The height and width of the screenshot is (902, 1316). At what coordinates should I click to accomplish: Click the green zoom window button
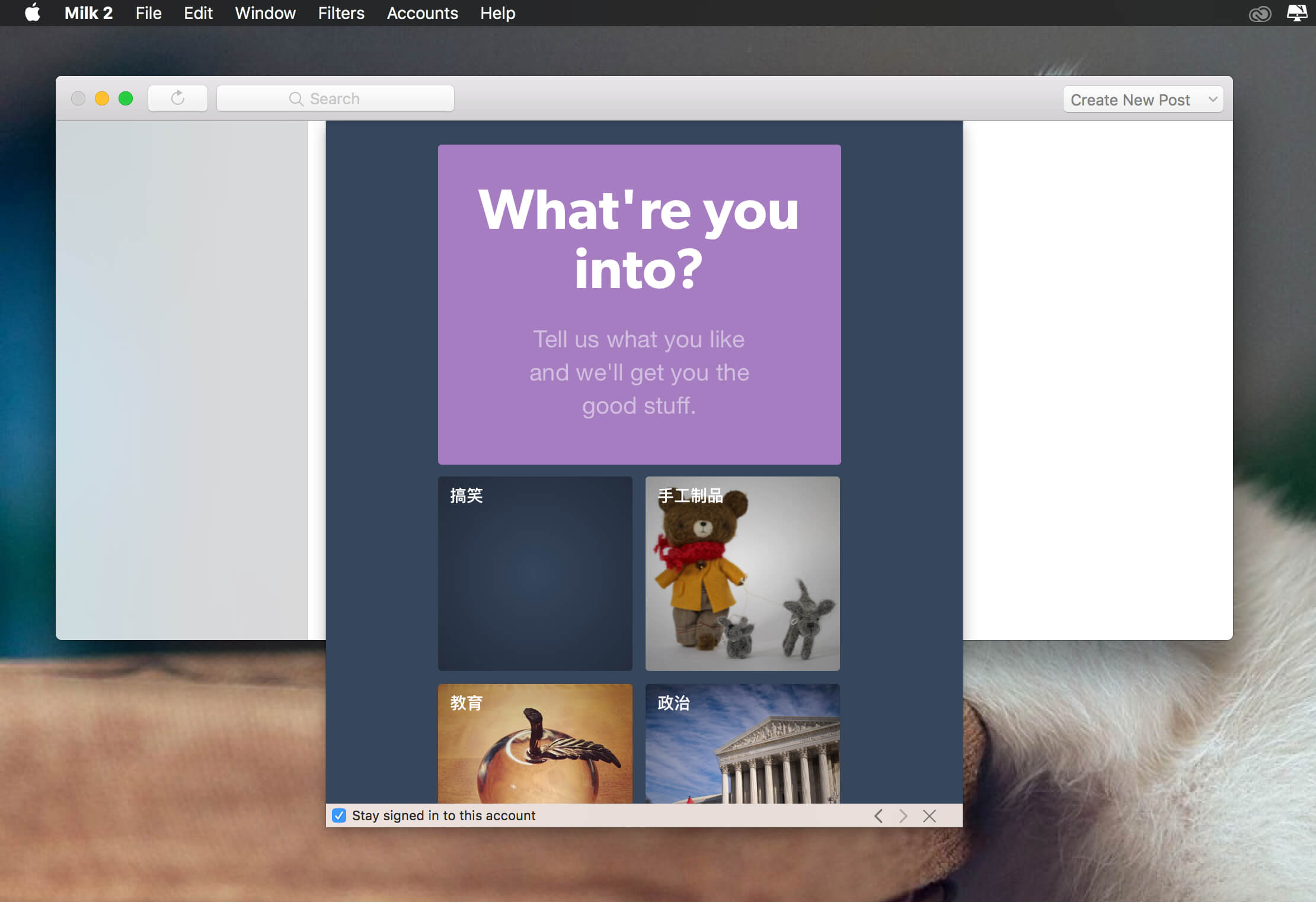click(126, 98)
